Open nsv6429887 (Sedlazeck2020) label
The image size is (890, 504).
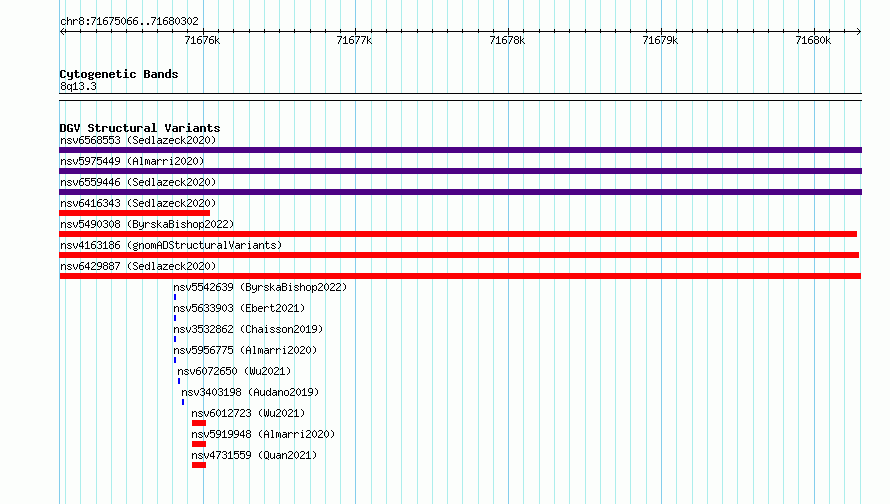138,266
